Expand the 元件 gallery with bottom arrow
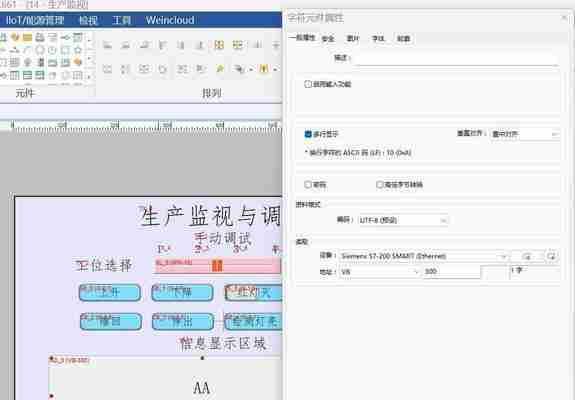The width and height of the screenshot is (575, 400). 89,77
